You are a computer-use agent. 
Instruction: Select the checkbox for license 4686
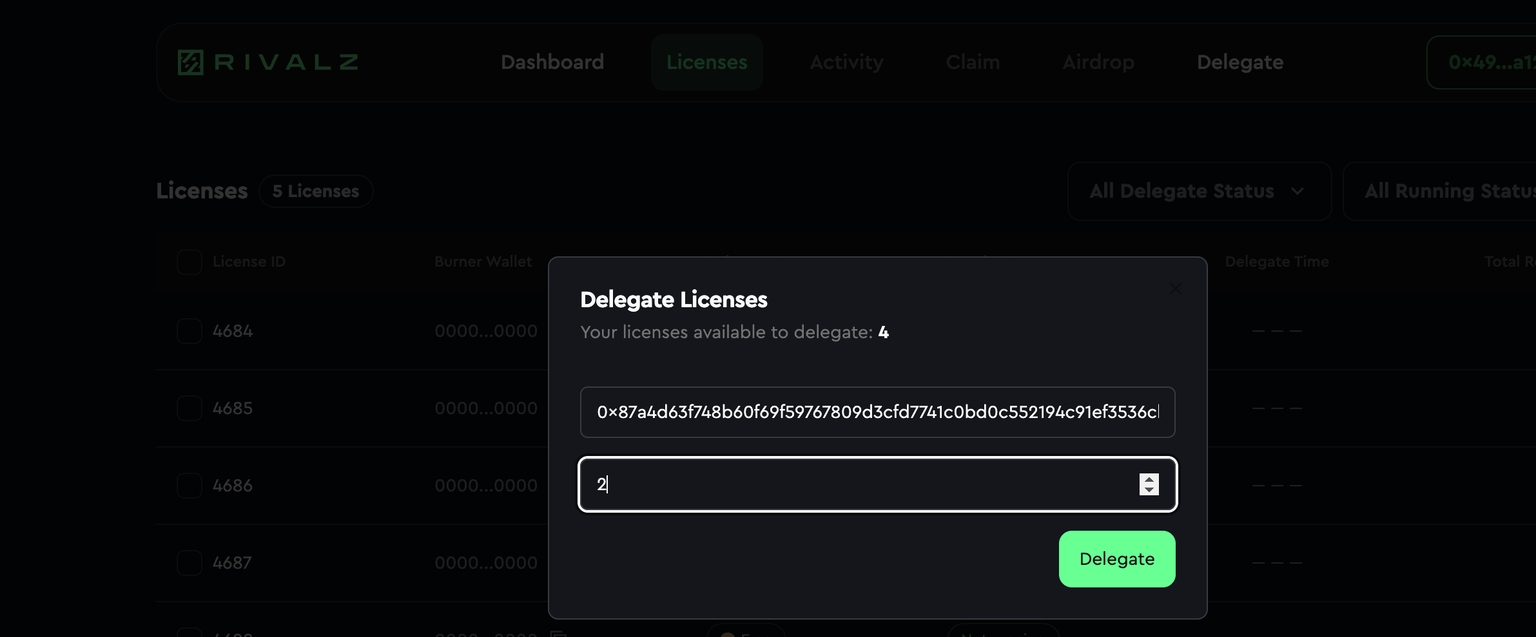point(189,486)
